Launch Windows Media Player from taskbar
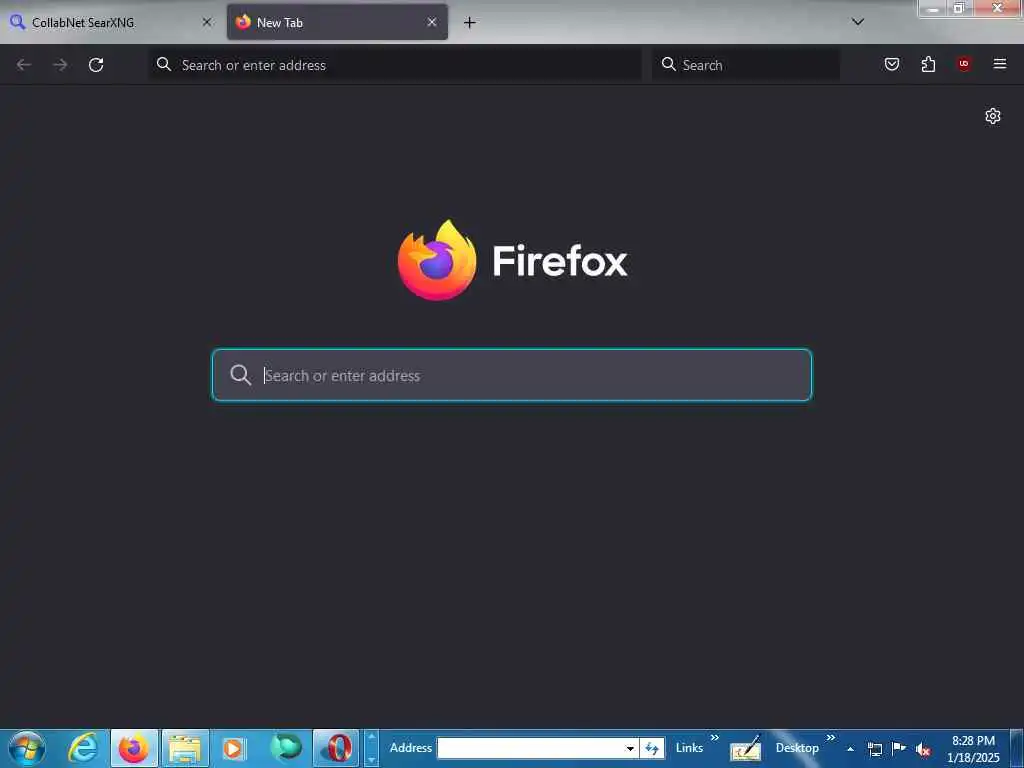1024x768 pixels. click(234, 748)
